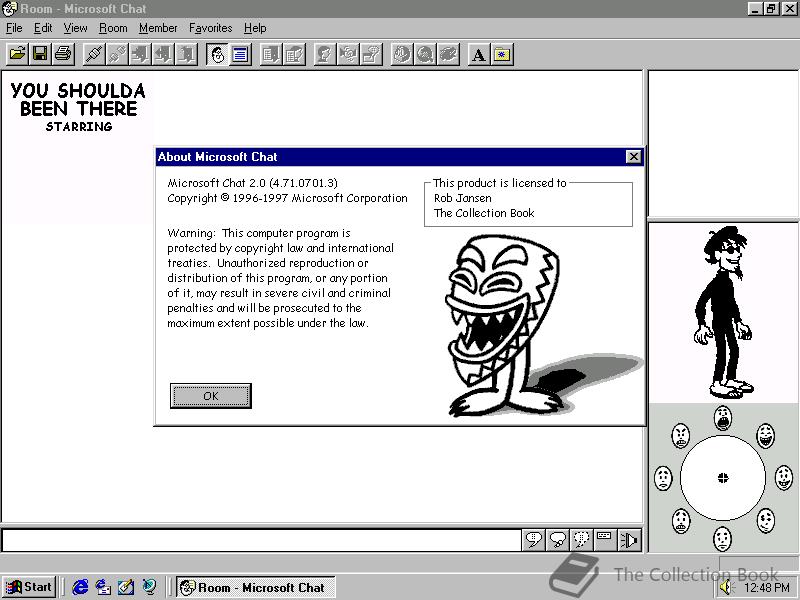Click the Save floppy disk toolbar icon
The width and height of the screenshot is (800, 600).
pos(40,54)
